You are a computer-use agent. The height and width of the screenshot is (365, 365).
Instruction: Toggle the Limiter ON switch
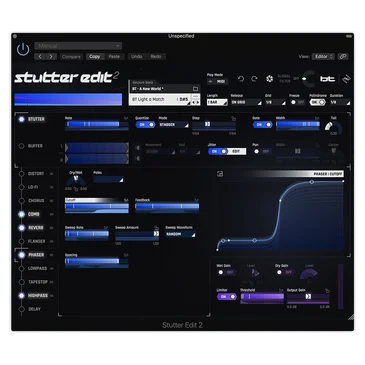tap(227, 297)
